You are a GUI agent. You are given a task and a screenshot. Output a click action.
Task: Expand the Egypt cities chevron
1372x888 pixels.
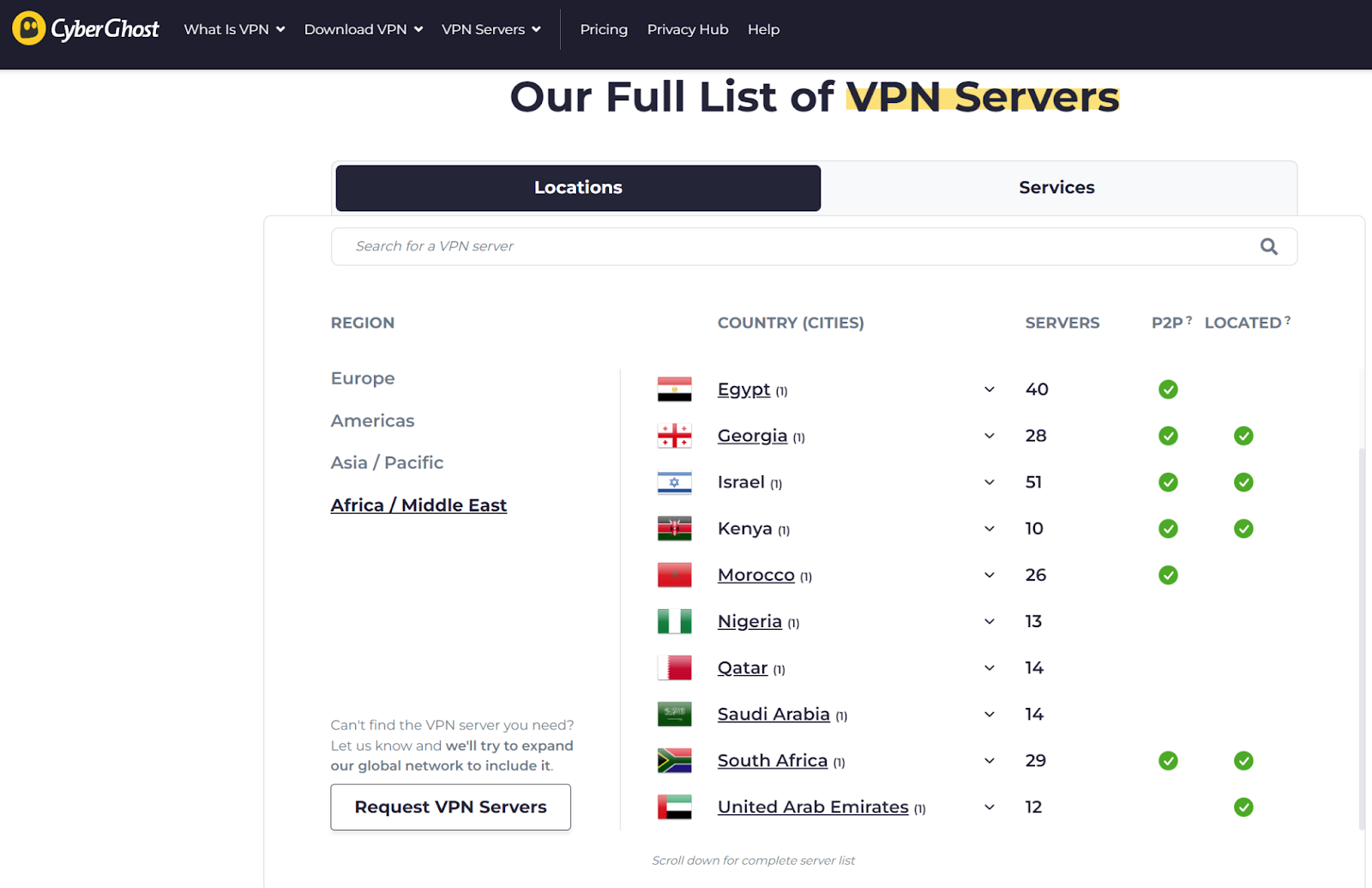[x=990, y=390]
